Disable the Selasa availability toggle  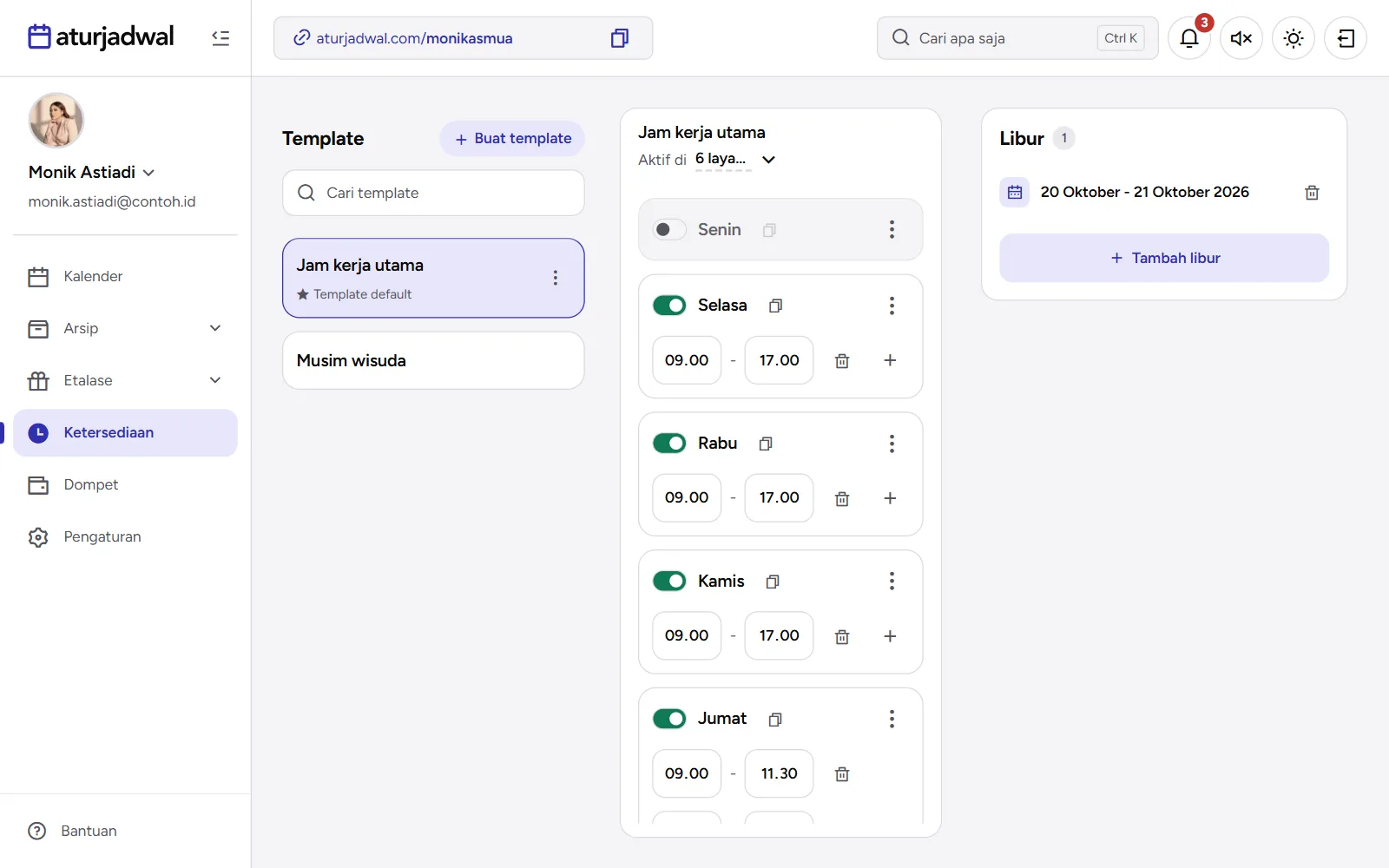669,306
